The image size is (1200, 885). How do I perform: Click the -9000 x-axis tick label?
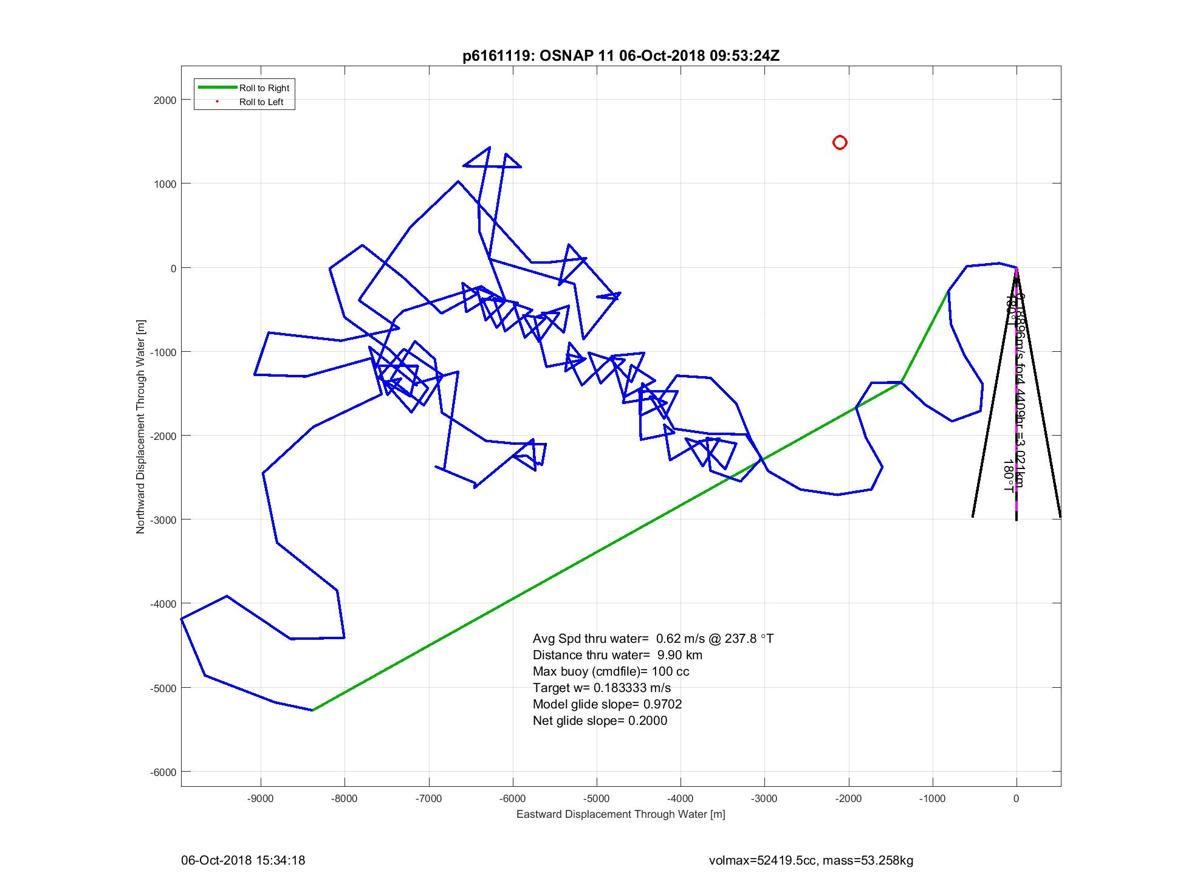tap(261, 798)
